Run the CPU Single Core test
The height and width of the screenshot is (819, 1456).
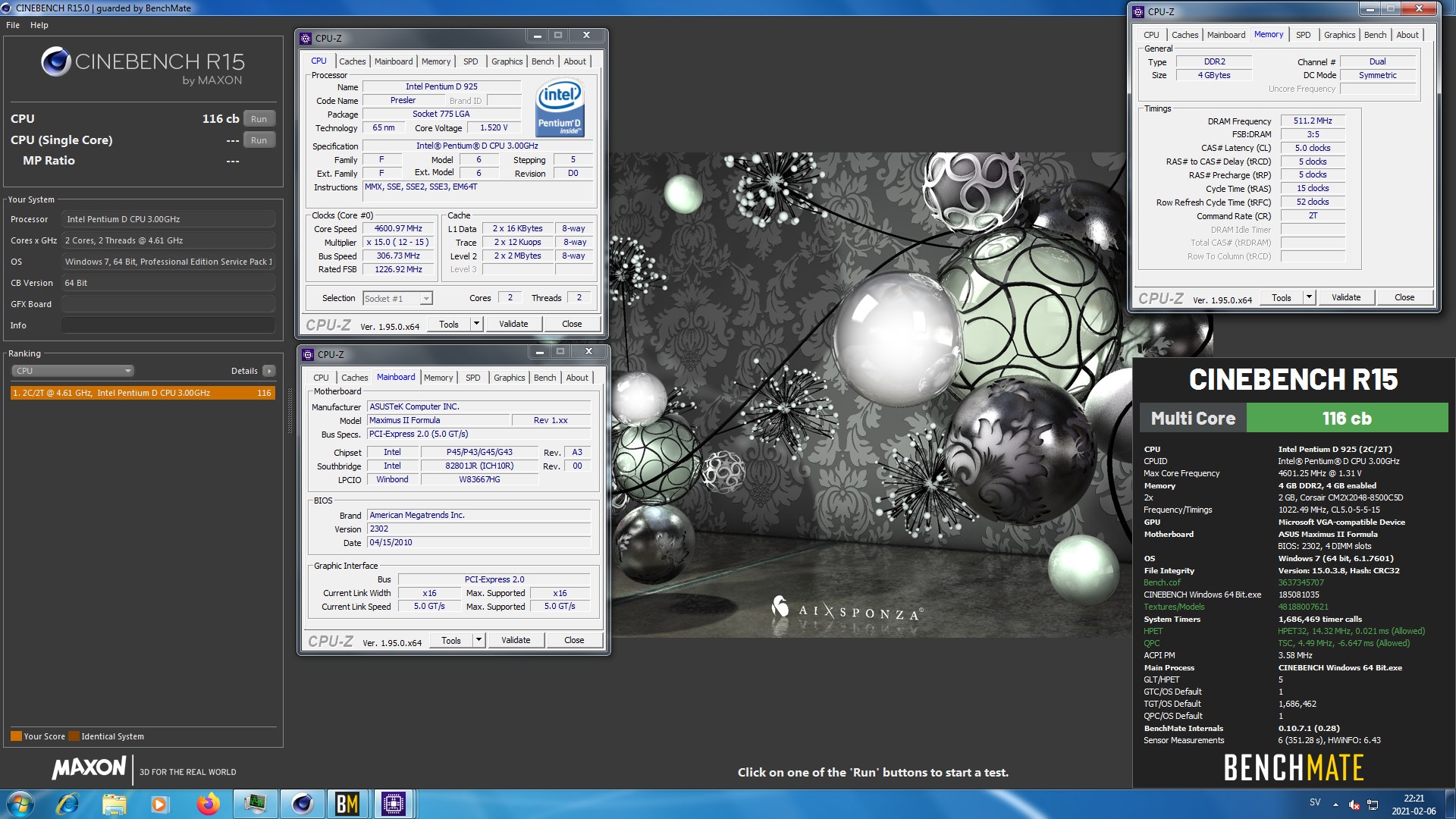coord(259,140)
